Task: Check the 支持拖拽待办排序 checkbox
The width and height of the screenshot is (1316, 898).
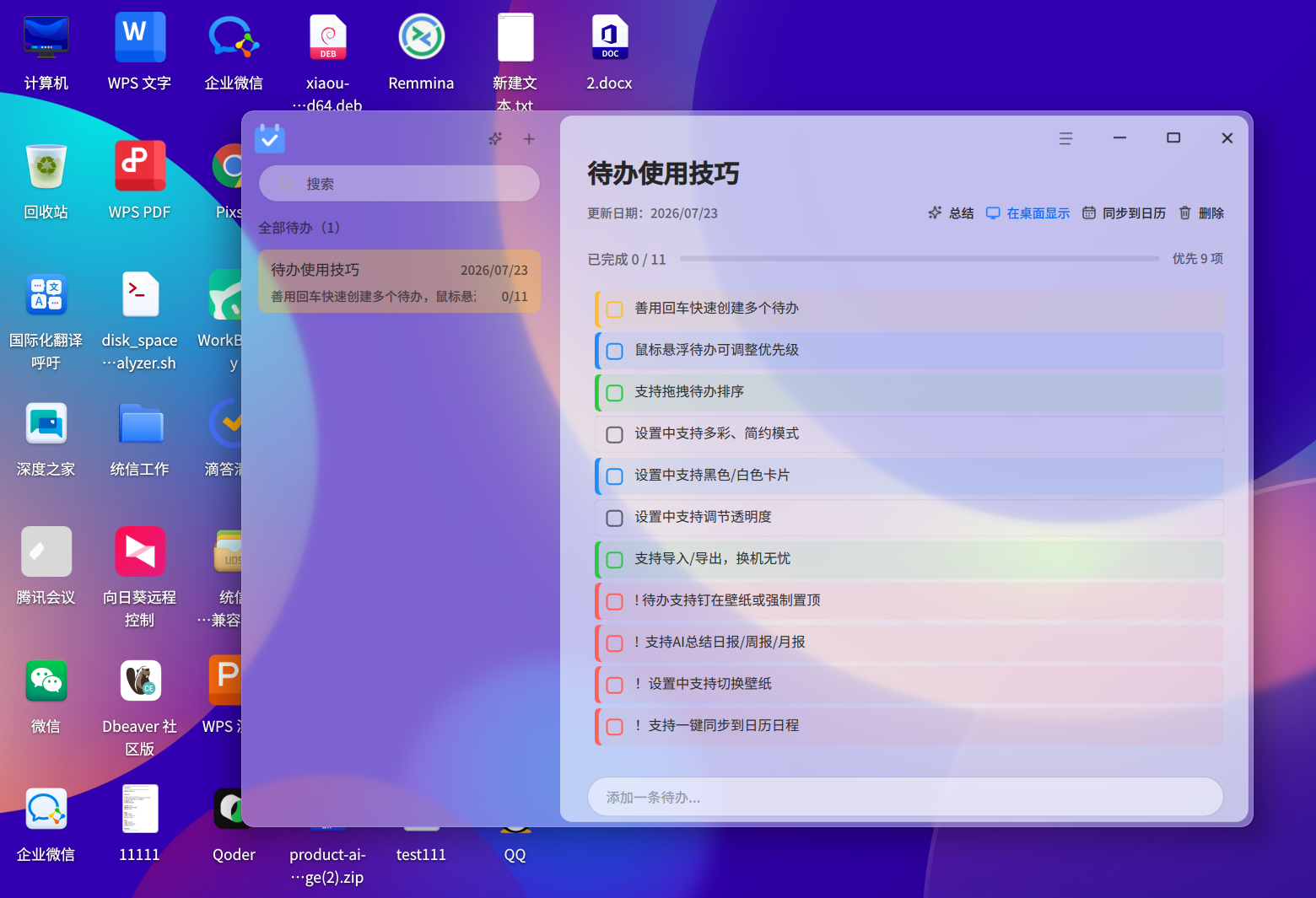Action: 615,393
